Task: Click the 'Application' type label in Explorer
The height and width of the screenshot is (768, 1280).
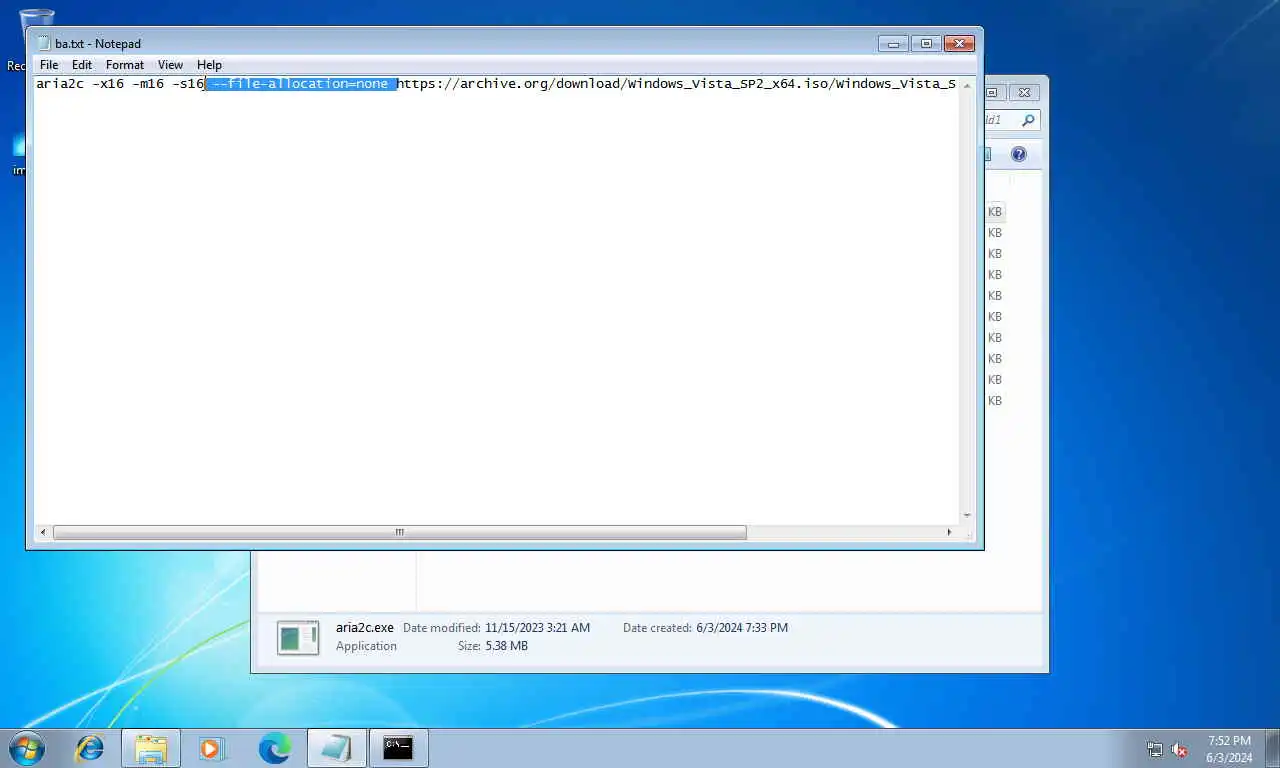Action: (366, 646)
